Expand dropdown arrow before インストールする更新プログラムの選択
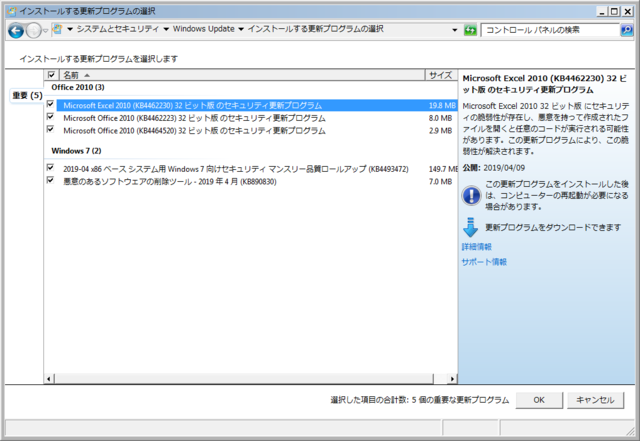 pos(241,29)
